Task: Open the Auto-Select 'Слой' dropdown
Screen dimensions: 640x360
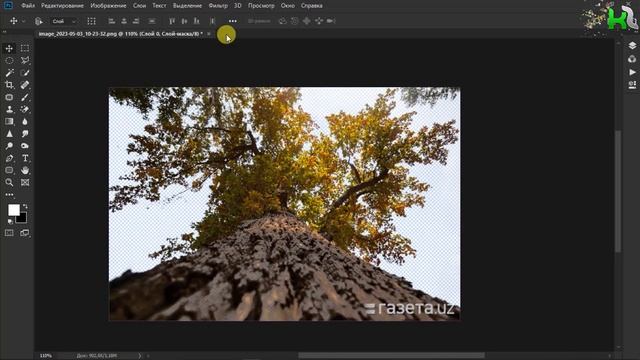Action: click(64, 21)
